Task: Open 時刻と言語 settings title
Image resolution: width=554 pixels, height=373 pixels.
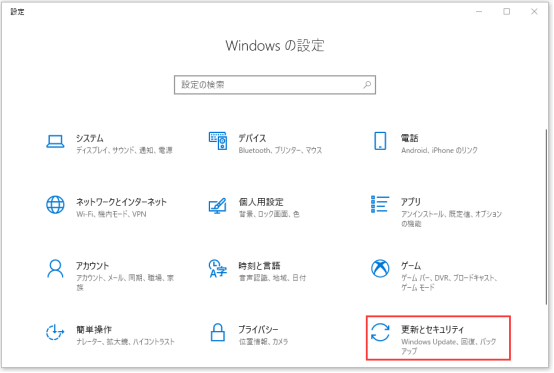Action: 259,266
